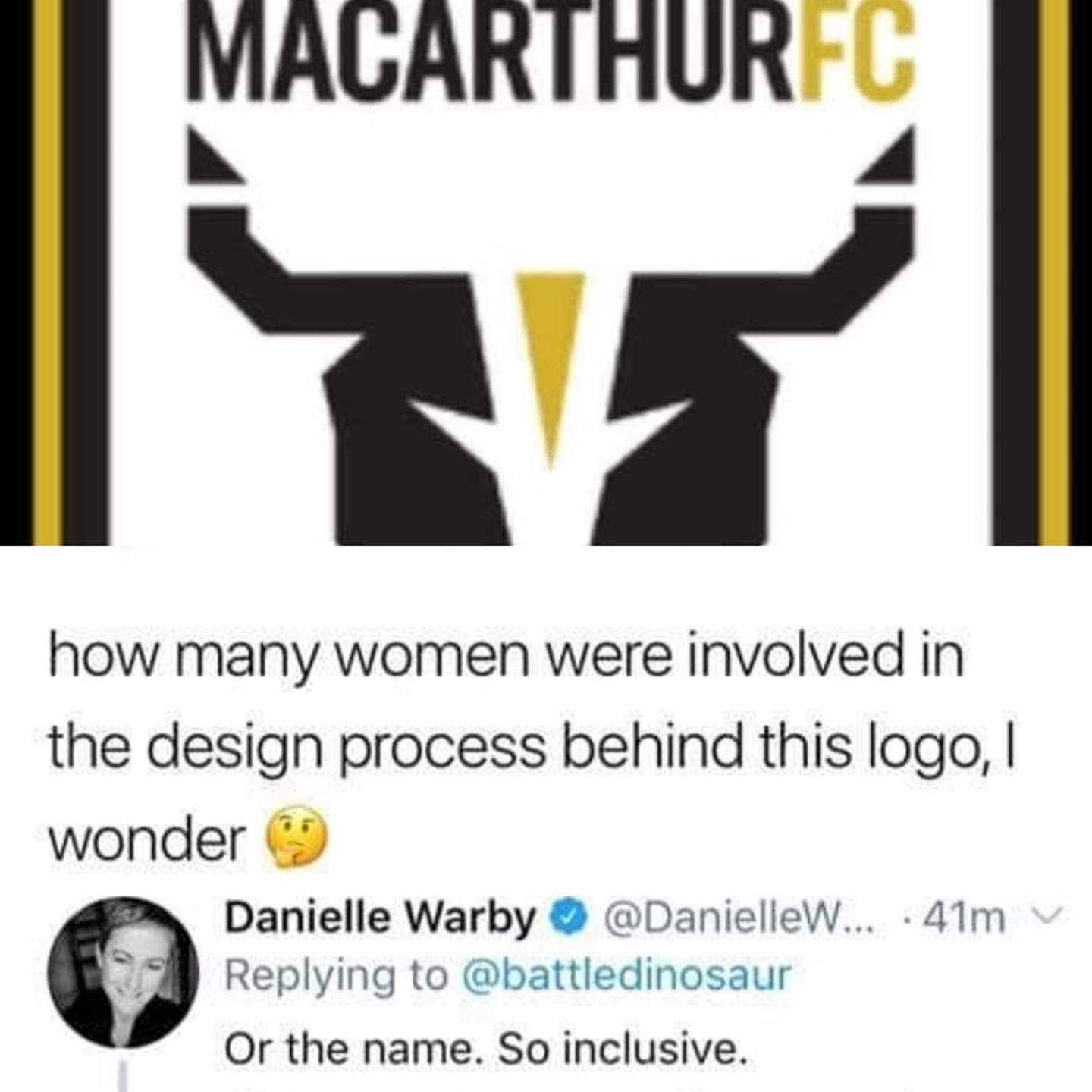1092x1092 pixels.
Task: Click the gold stripe on the left border
Action: [46, 272]
